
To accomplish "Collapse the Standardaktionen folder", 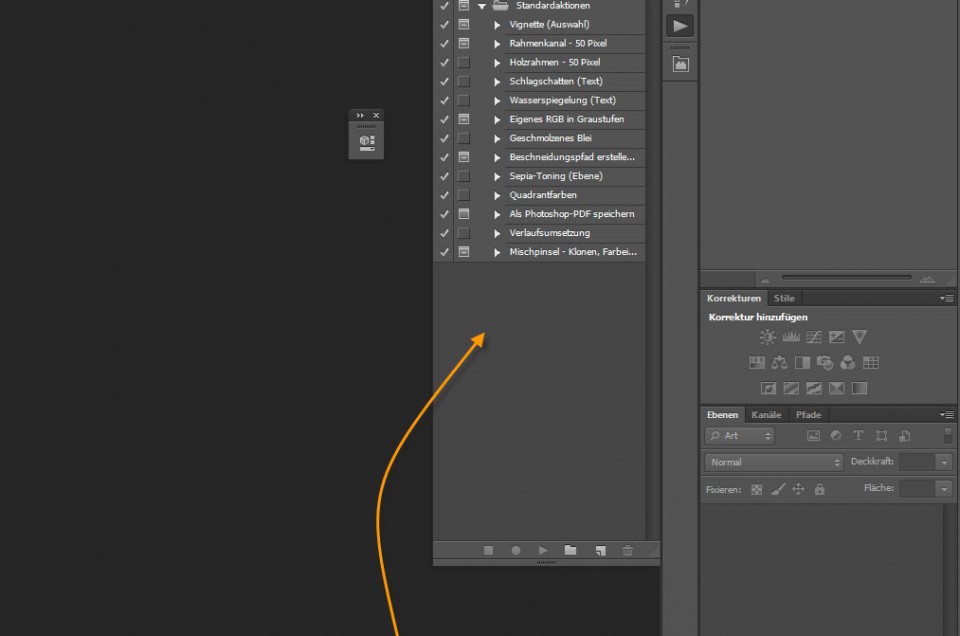I will 482,5.
